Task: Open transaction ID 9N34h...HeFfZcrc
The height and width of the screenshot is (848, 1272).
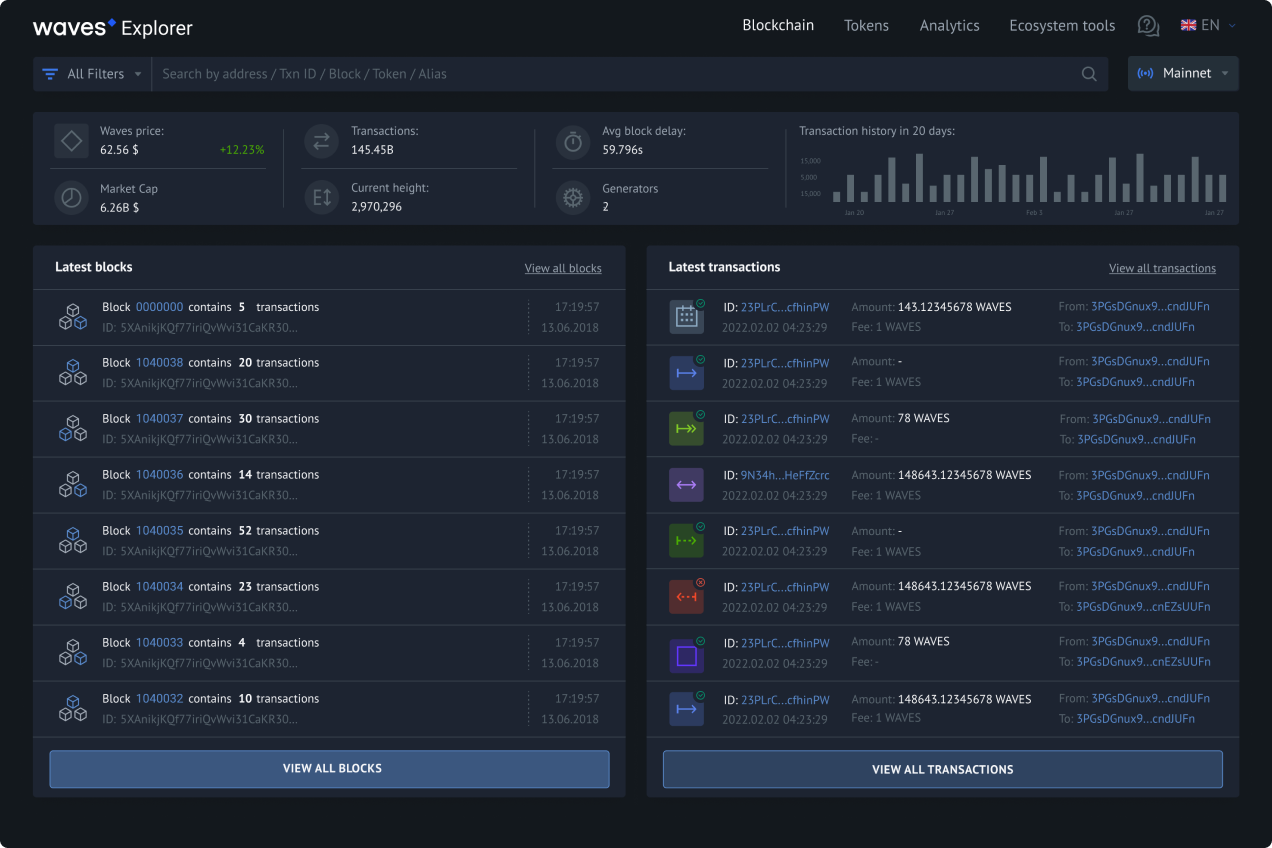Action: tap(785, 476)
